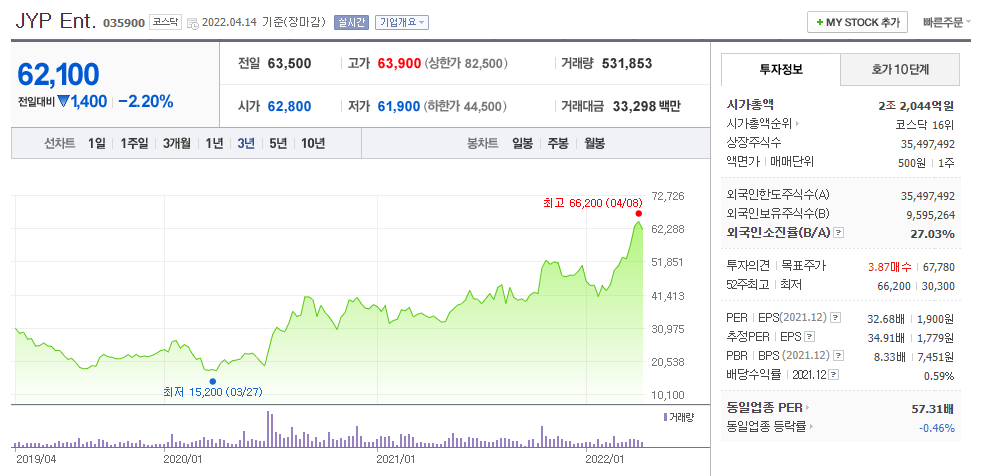988x476 pixels.
Task: Expand the 빠른주문 dropdown
Action: pyautogui.click(x=947, y=22)
